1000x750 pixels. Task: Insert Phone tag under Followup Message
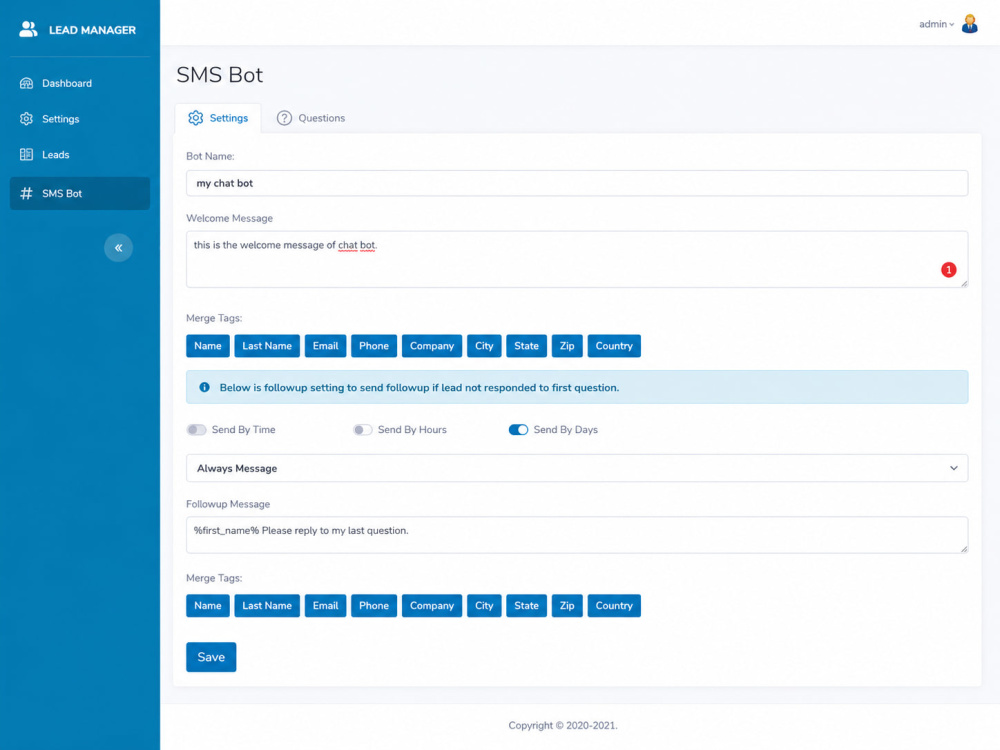click(374, 606)
